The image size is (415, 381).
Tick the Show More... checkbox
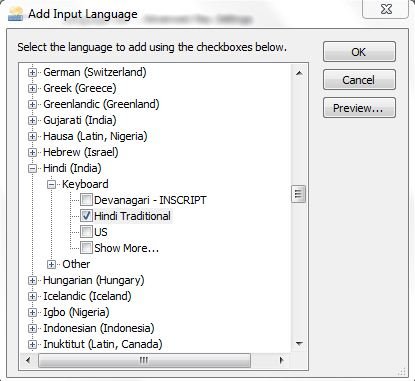pos(86,247)
